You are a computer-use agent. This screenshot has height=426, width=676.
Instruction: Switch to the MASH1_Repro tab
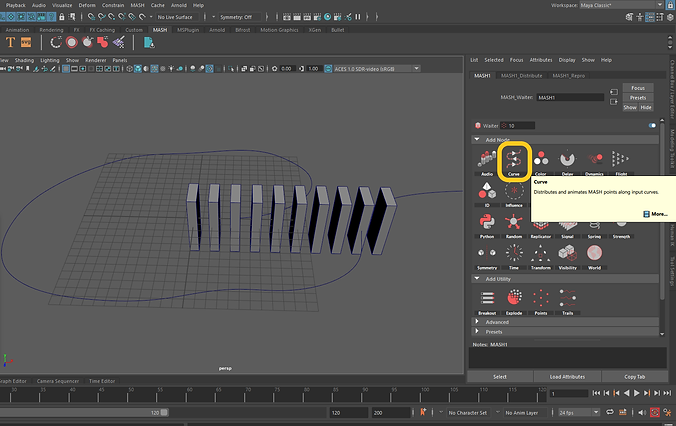pyautogui.click(x=568, y=75)
